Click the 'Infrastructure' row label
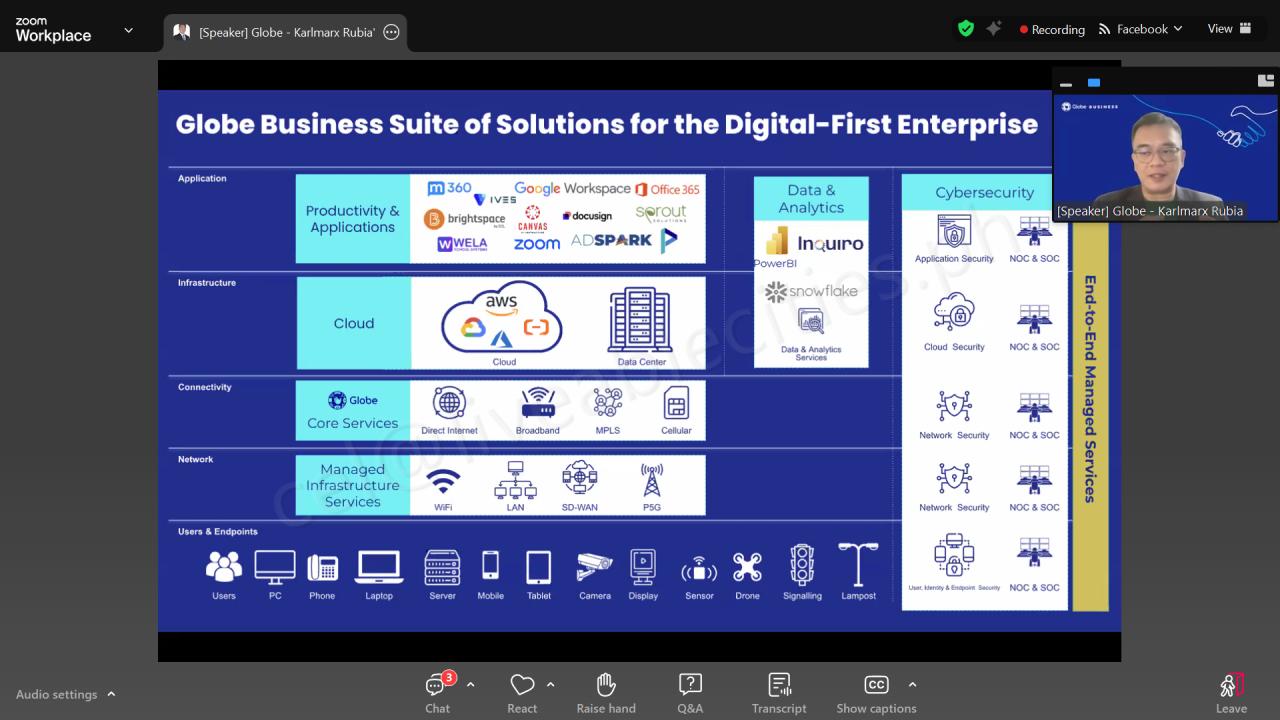The height and width of the screenshot is (720, 1280). pyautogui.click(x=207, y=283)
